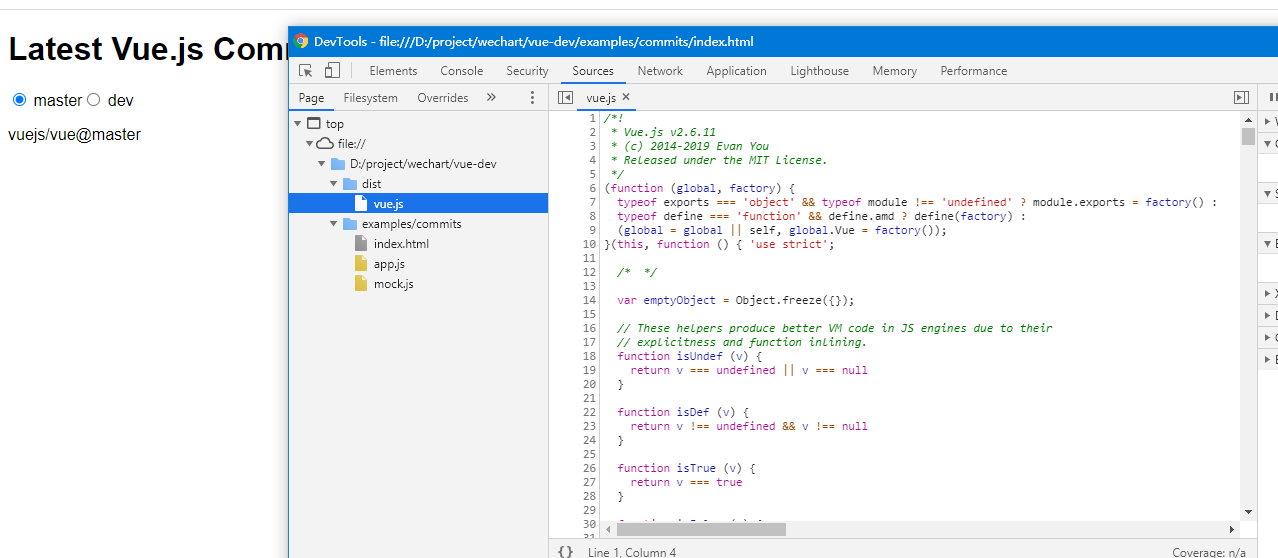Image resolution: width=1278 pixels, height=558 pixels.
Task: Hide the navigator pane with the toggle icon
Action: tap(565, 97)
